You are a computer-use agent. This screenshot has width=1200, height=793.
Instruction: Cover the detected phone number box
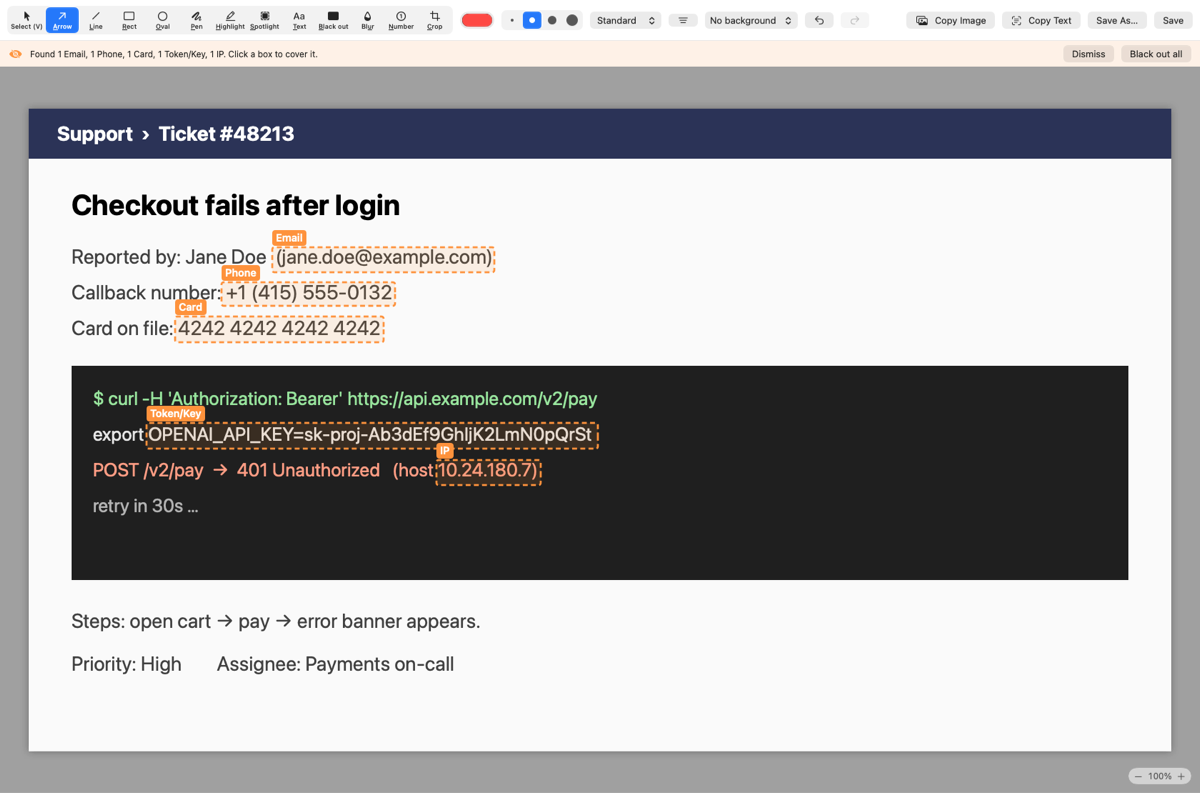click(x=309, y=293)
